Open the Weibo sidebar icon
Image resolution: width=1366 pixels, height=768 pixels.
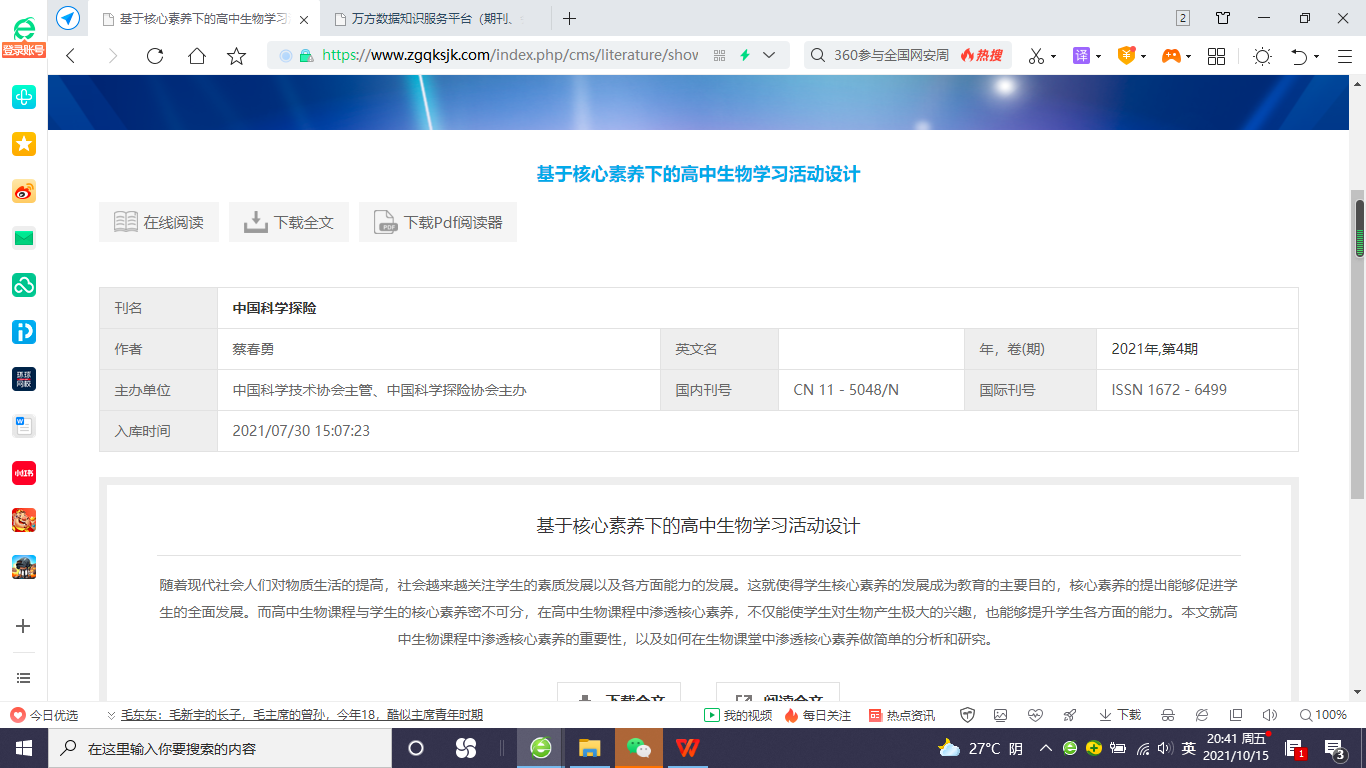[23, 191]
